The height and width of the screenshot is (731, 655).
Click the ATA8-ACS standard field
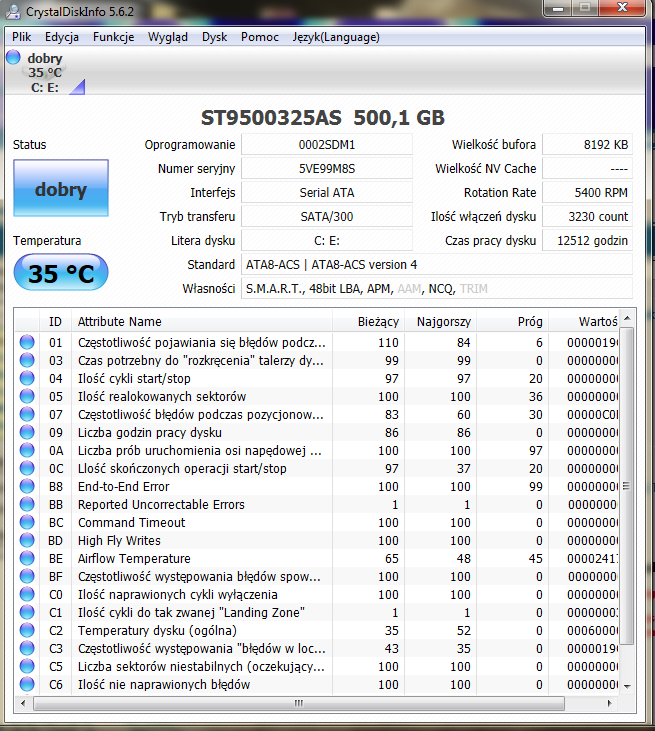[437, 264]
